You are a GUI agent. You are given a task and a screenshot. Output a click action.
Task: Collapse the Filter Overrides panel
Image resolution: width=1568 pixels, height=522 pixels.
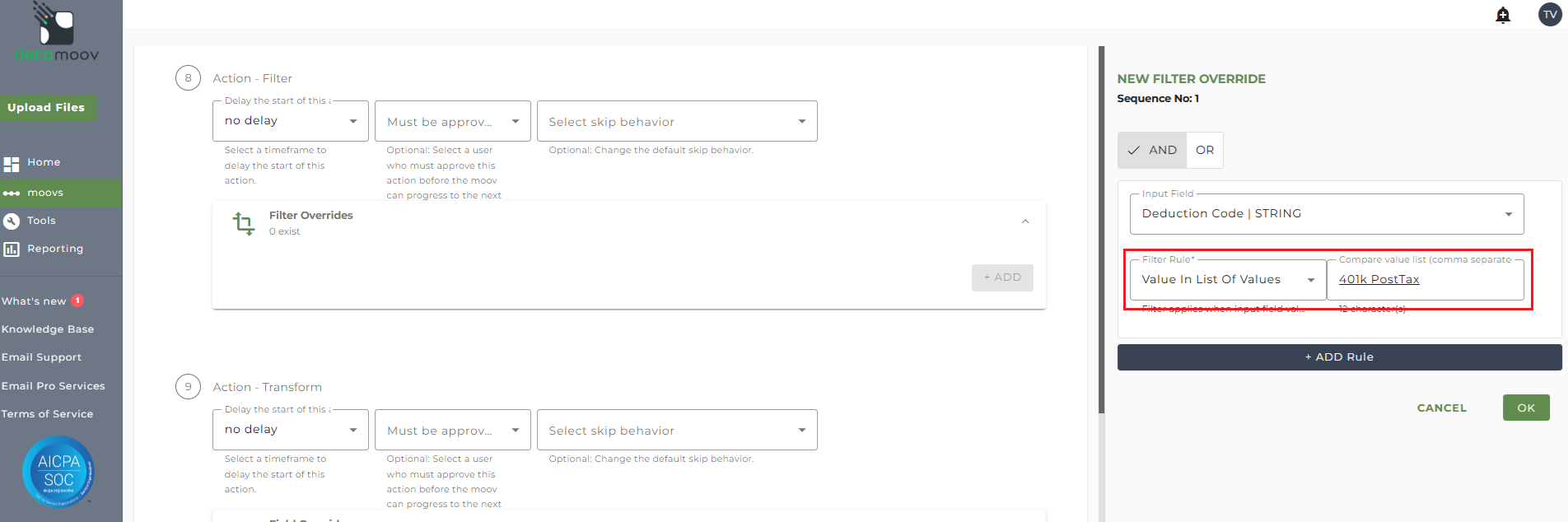click(x=1025, y=221)
